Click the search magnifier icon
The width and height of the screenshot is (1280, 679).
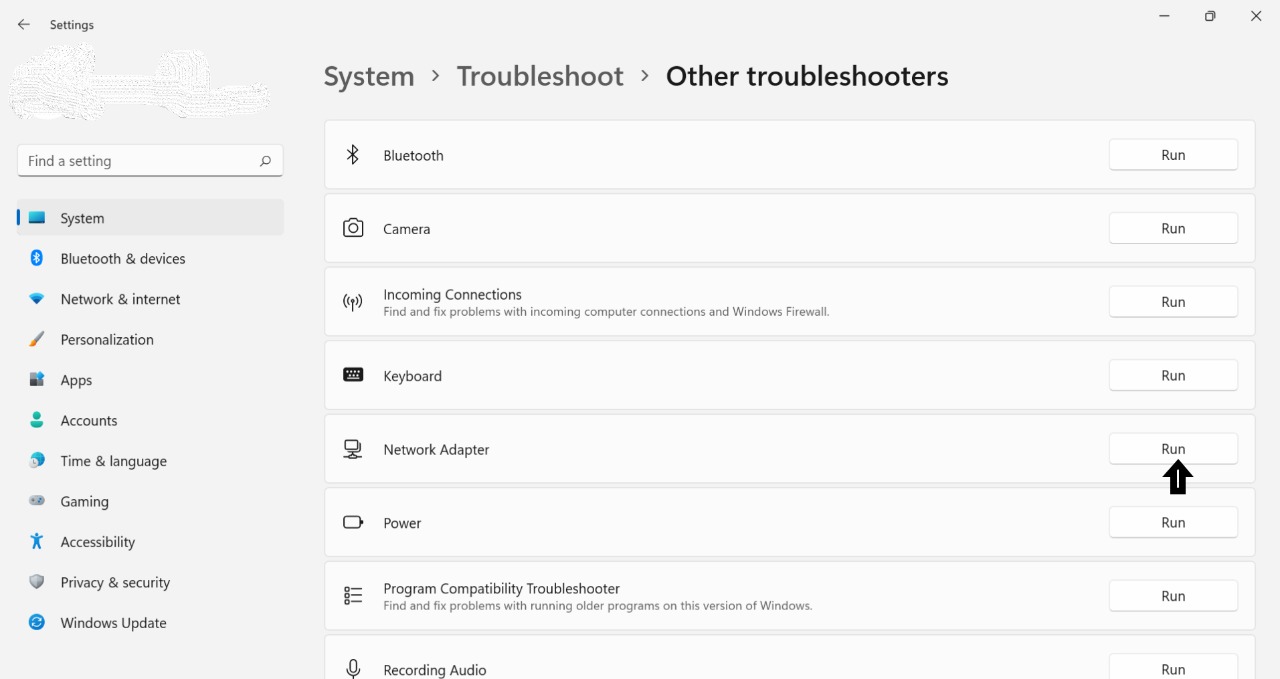tap(265, 161)
